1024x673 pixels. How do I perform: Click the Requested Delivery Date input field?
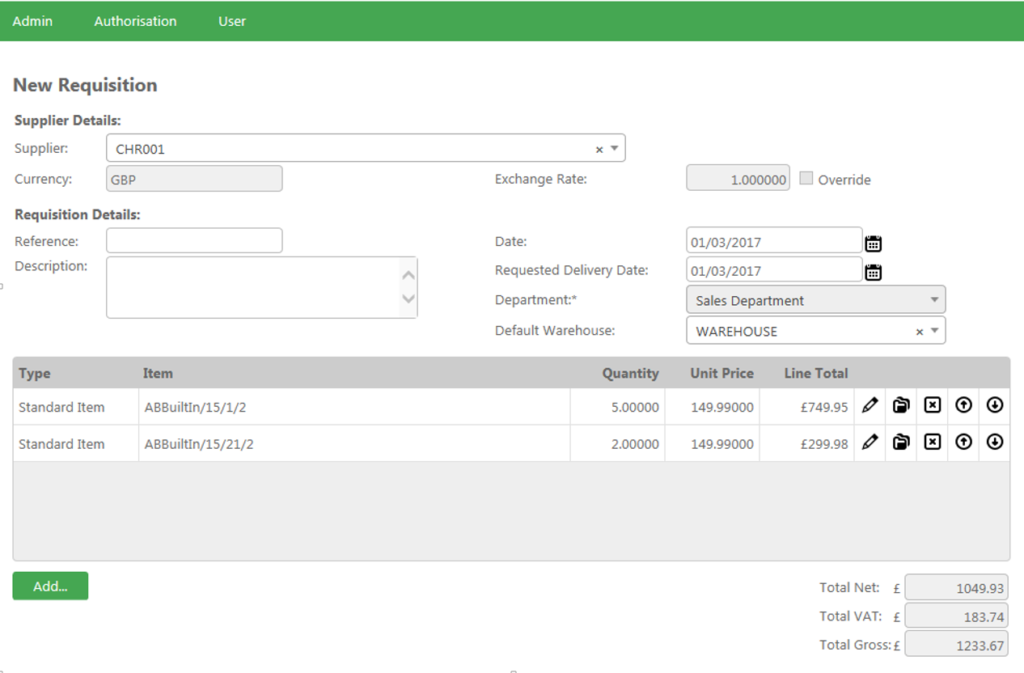(774, 270)
